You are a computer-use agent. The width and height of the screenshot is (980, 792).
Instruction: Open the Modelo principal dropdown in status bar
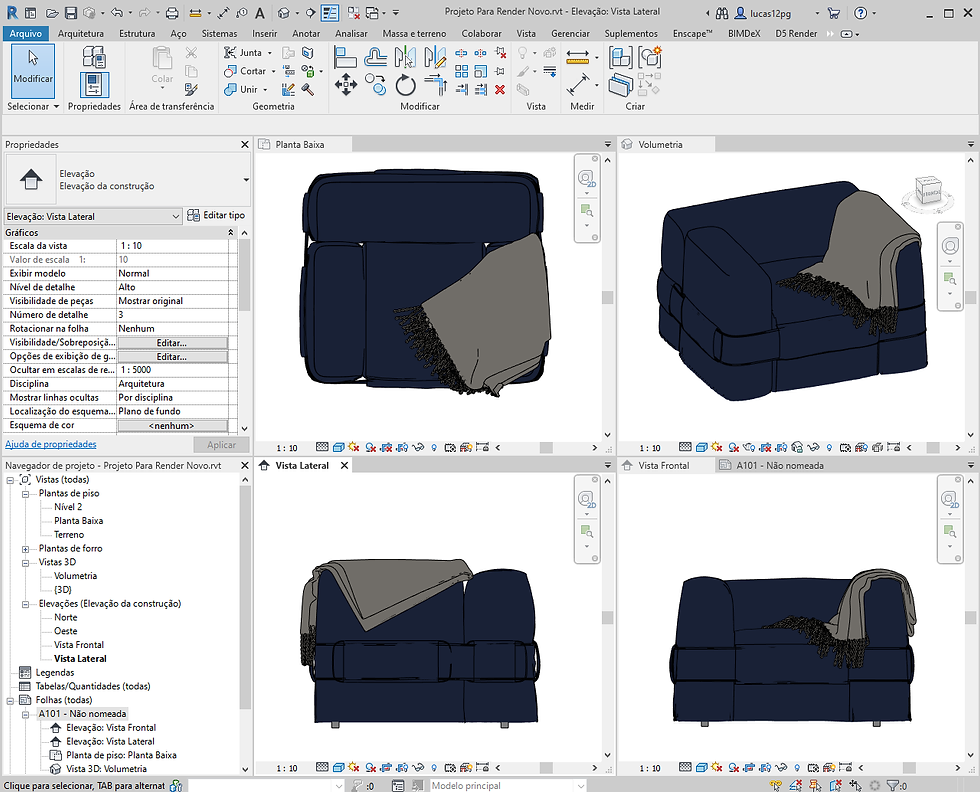pyautogui.click(x=581, y=786)
